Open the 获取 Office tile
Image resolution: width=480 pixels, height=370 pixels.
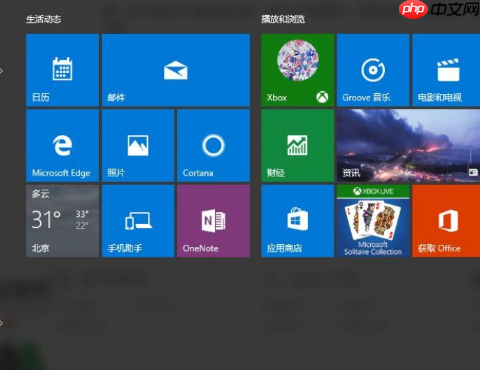446,221
